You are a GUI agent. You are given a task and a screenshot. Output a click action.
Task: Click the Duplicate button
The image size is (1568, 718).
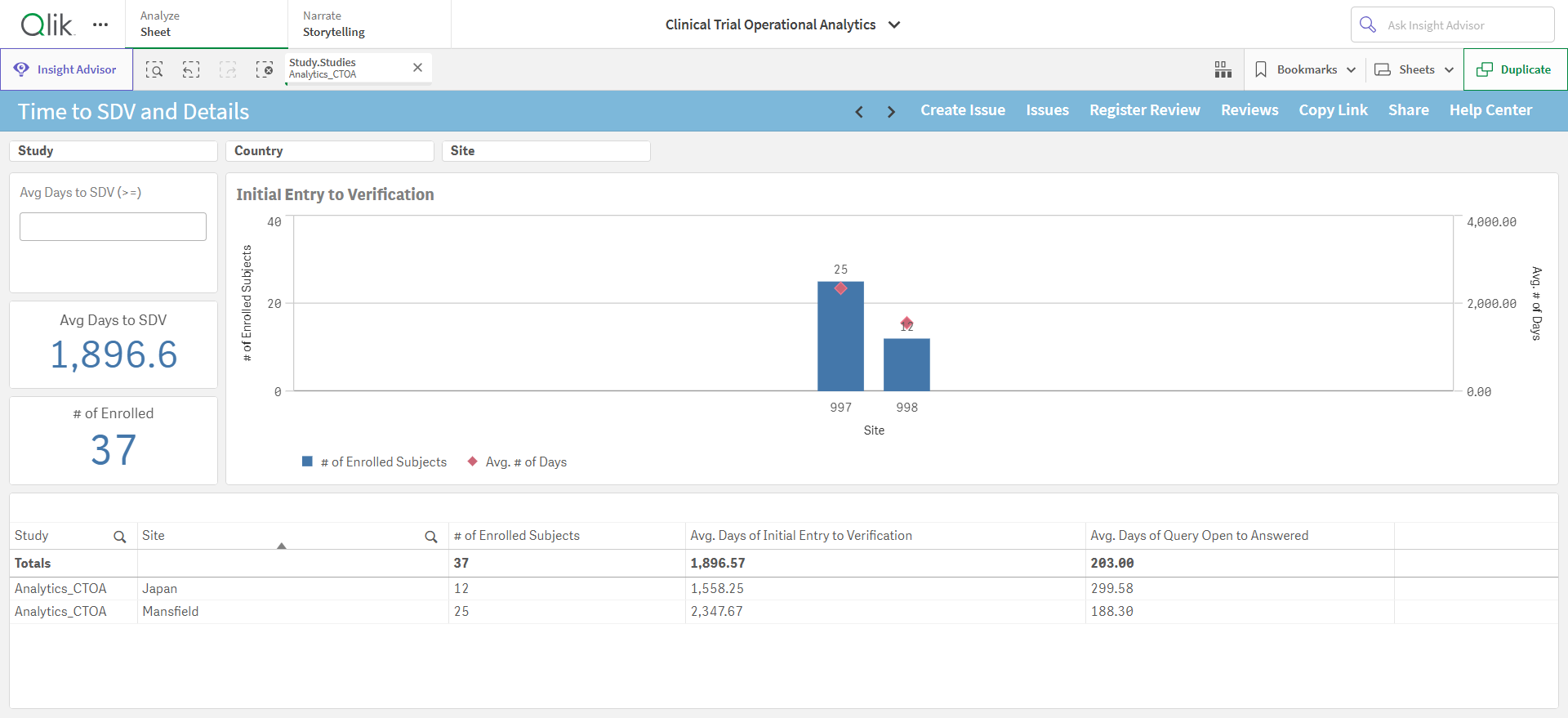pyautogui.click(x=1515, y=69)
